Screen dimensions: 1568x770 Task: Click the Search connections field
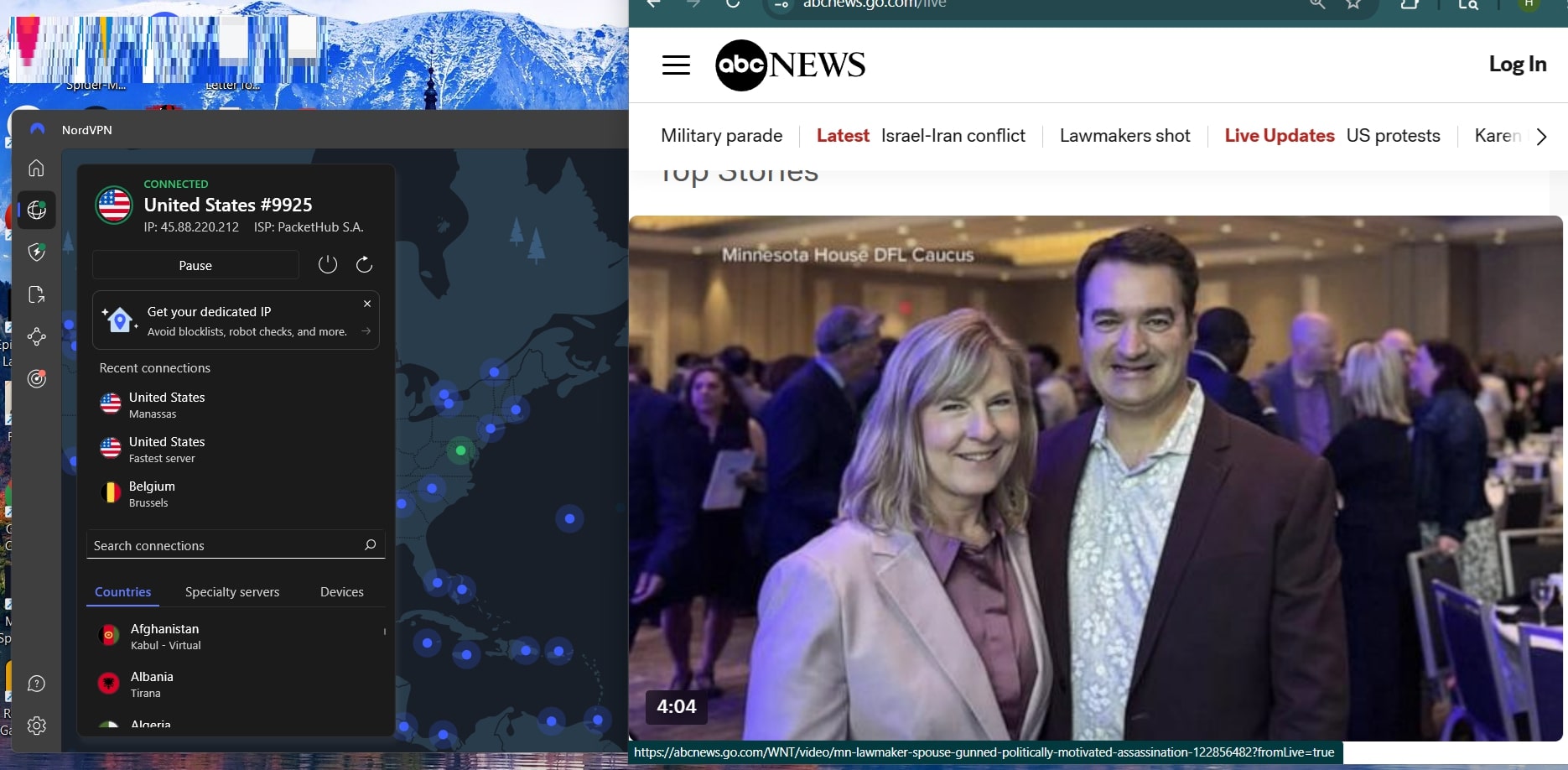226,545
